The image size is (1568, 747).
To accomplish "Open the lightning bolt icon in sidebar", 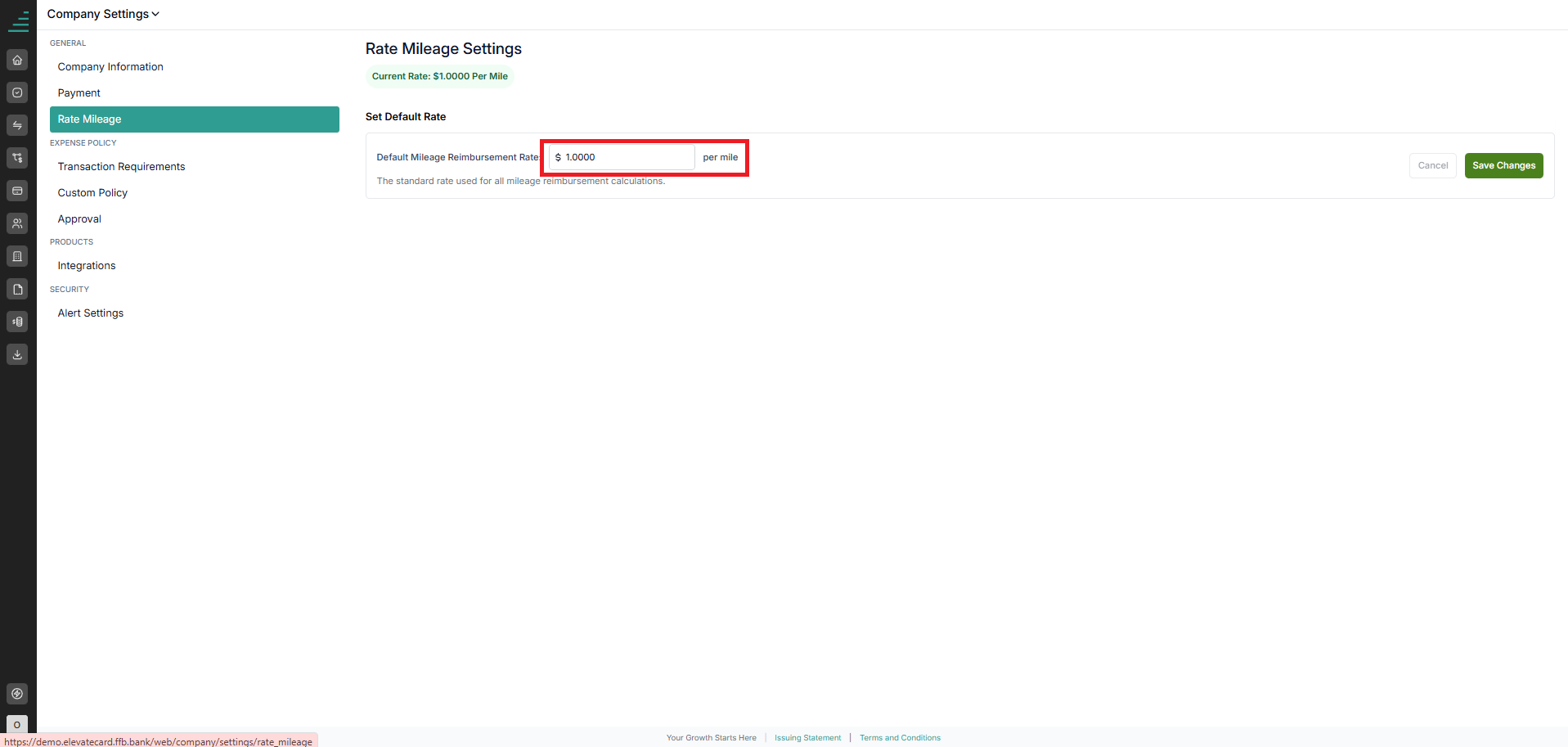I will pyautogui.click(x=17, y=694).
